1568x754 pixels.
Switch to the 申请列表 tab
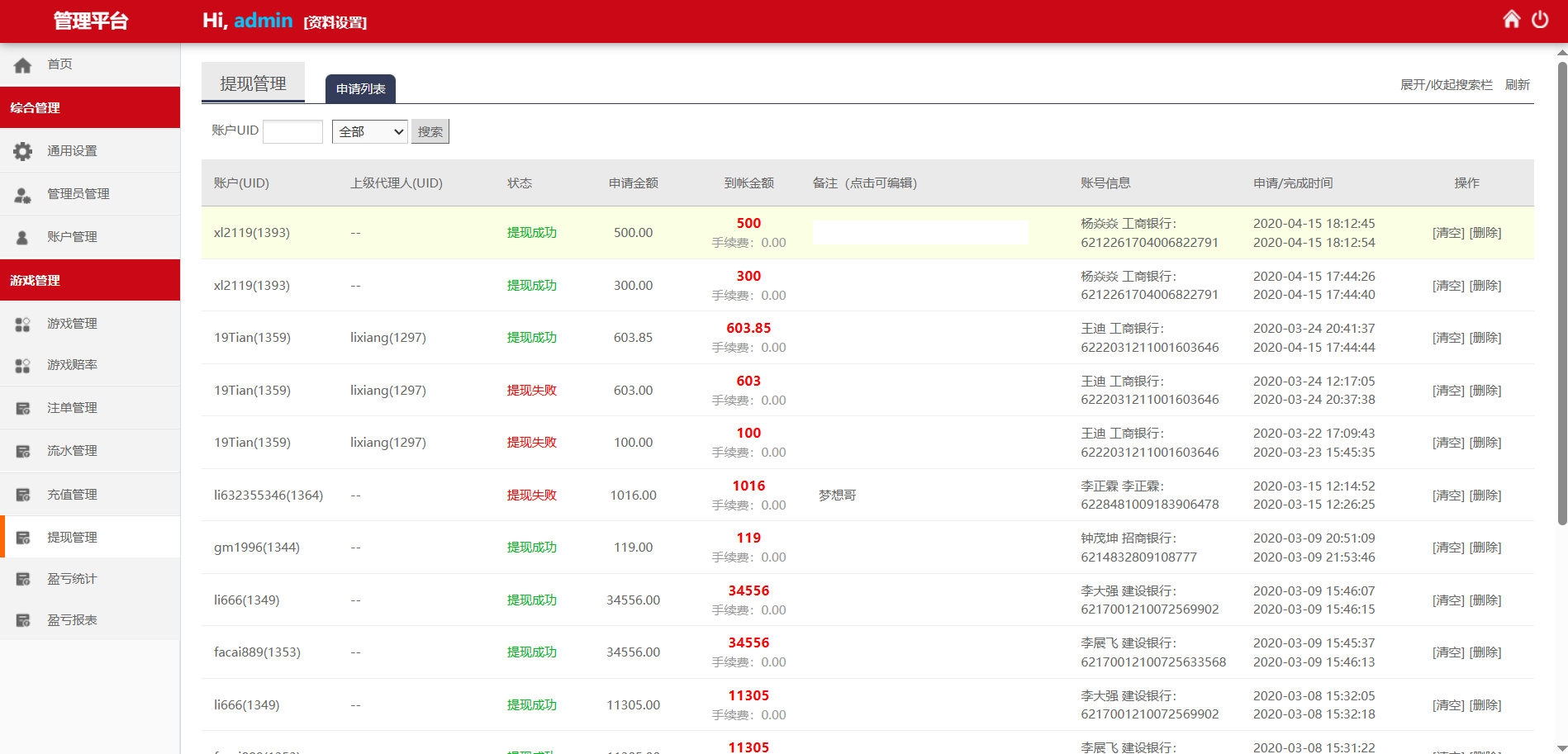click(x=360, y=89)
